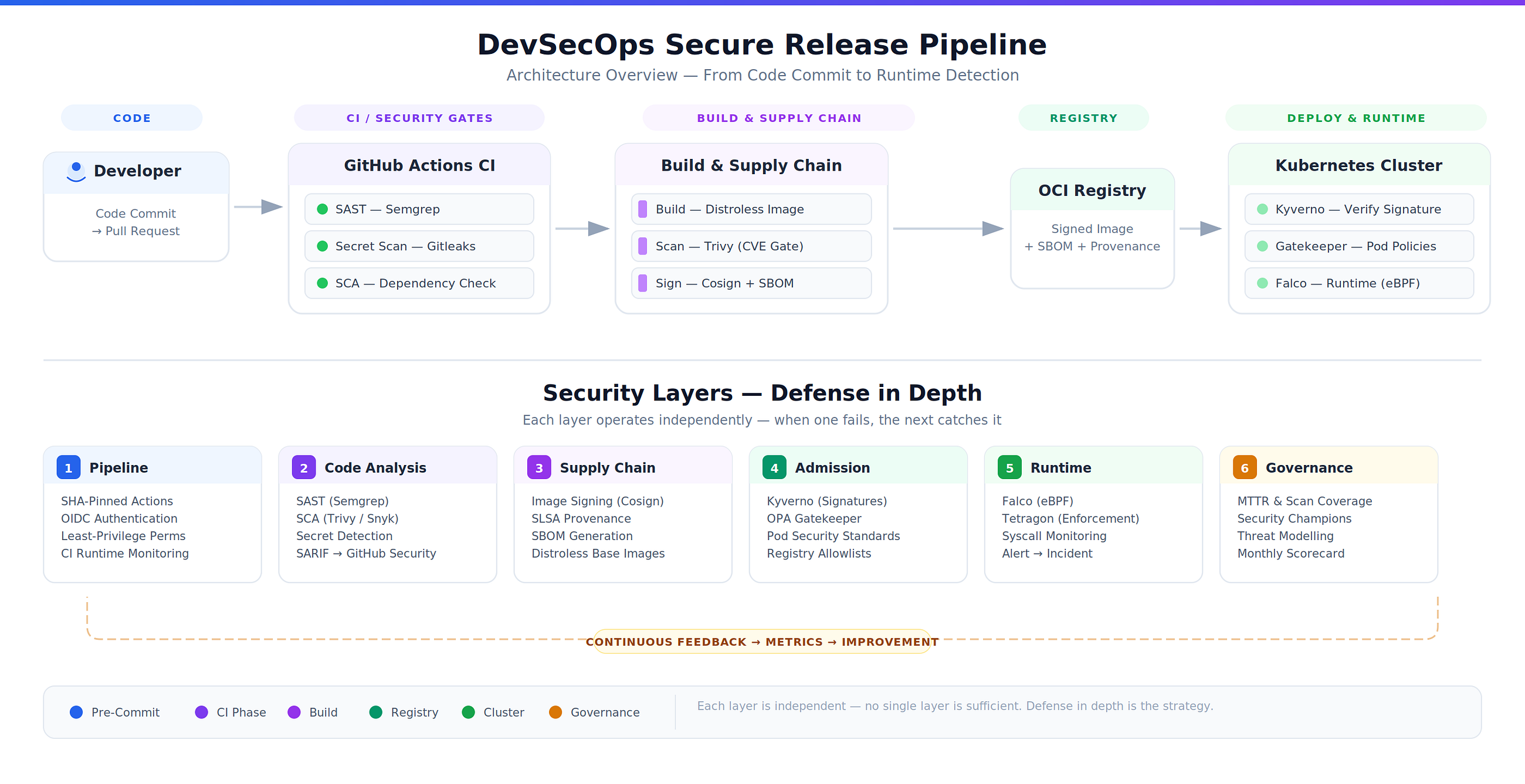The width and height of the screenshot is (1525, 784).
Task: Click the number 3 Supply Chain badge
Action: tap(538, 467)
